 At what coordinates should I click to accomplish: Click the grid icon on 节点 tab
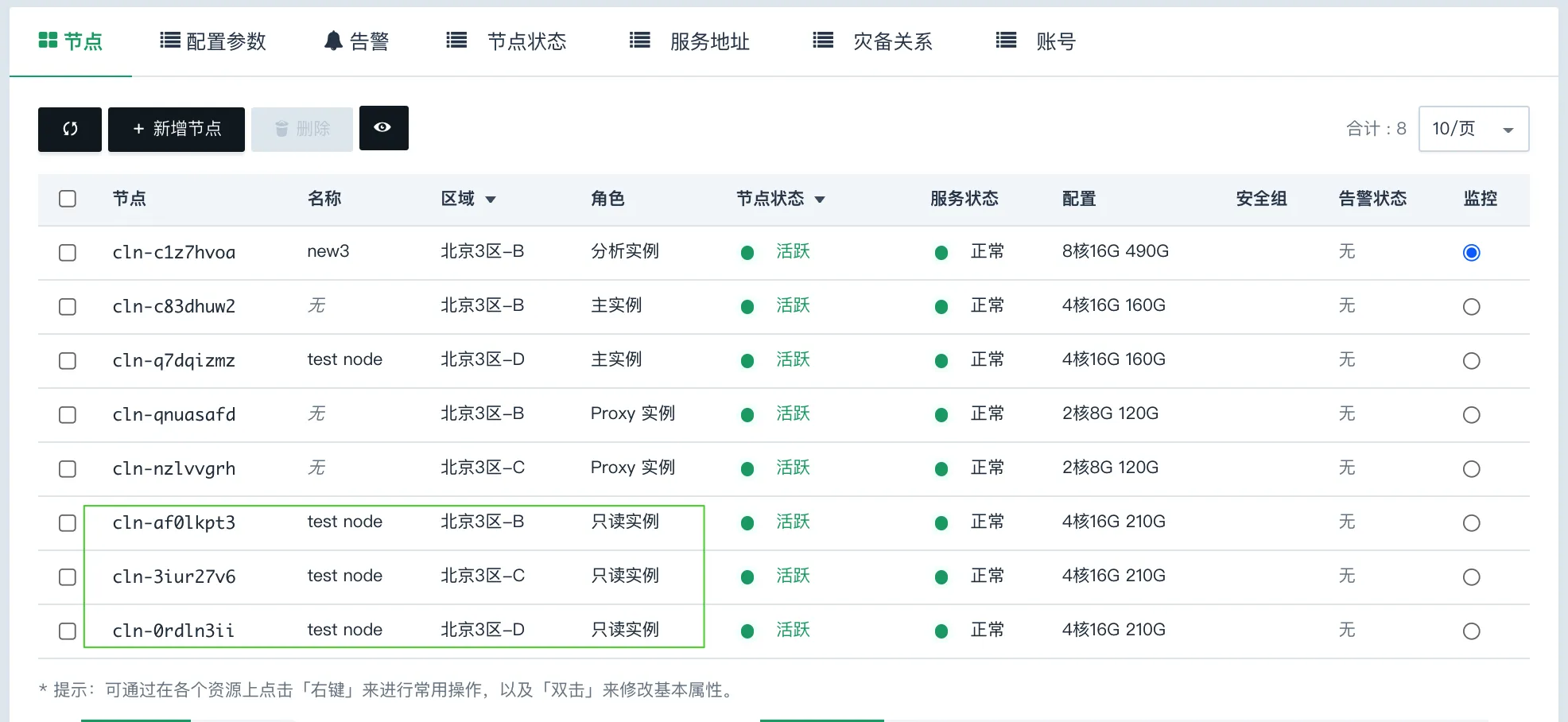tap(48, 41)
